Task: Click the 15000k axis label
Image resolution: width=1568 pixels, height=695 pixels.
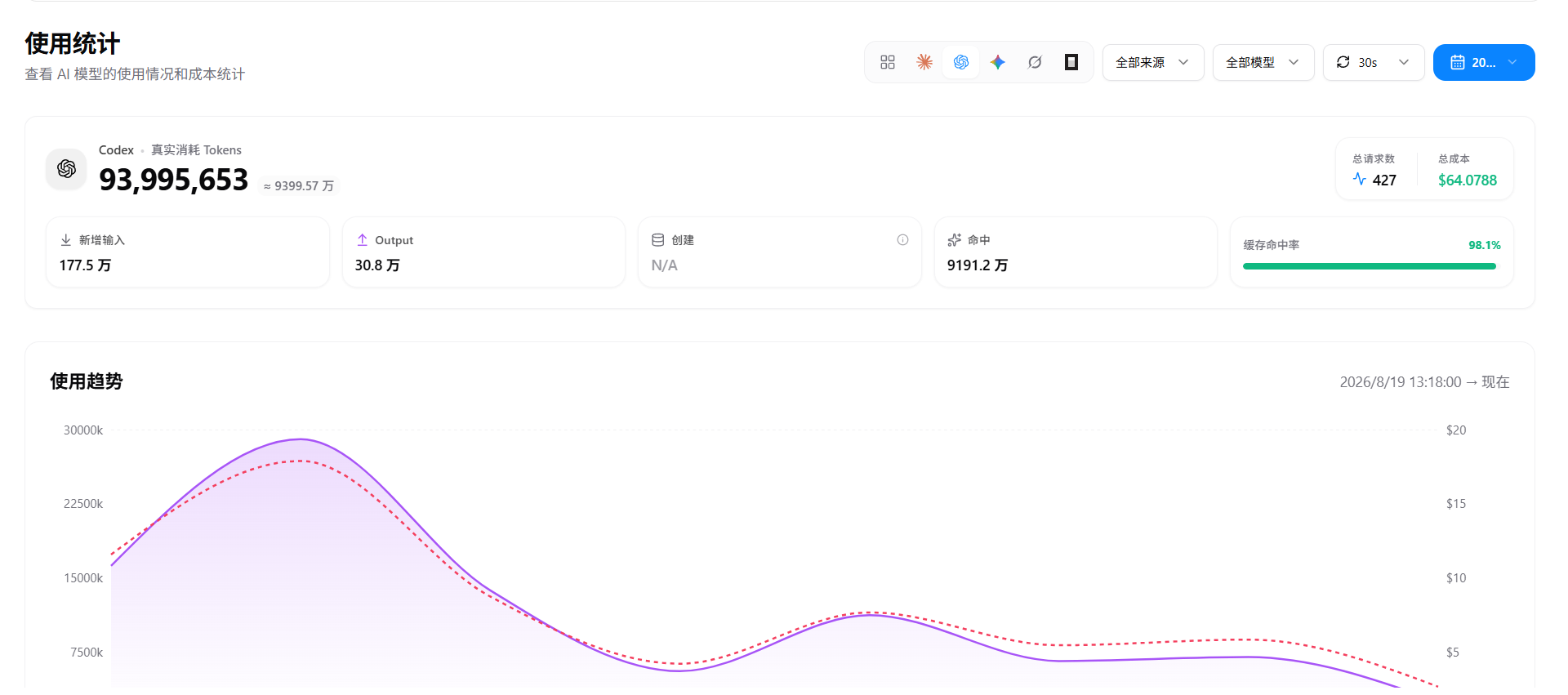Action: point(83,578)
